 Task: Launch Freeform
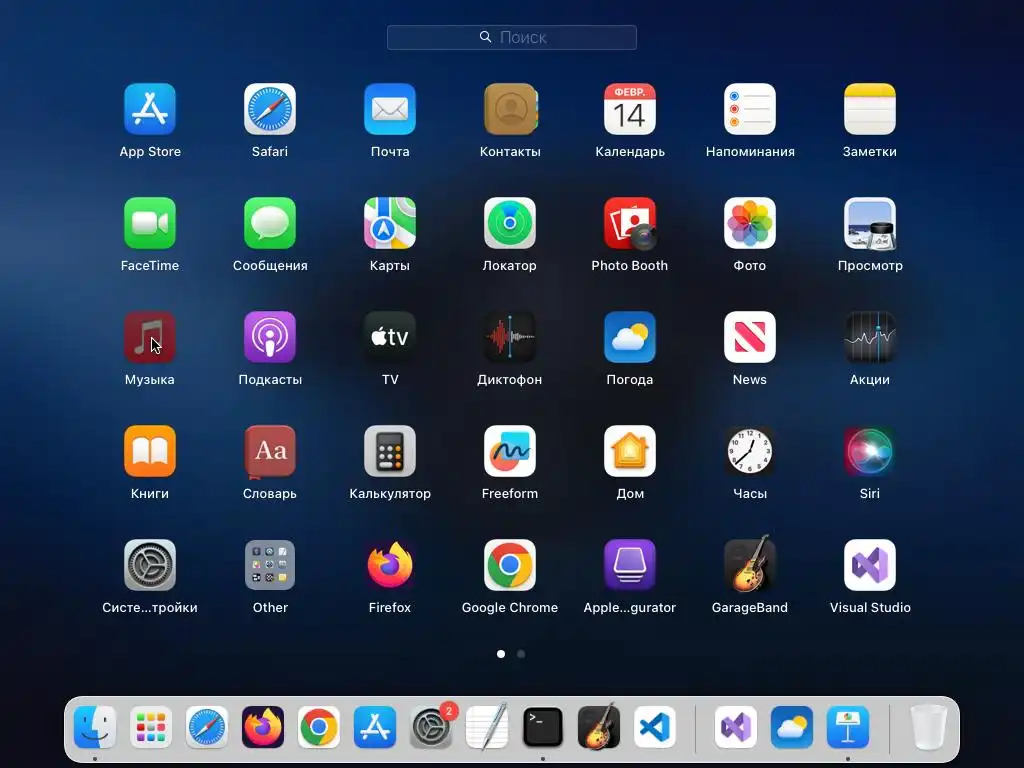click(x=510, y=451)
